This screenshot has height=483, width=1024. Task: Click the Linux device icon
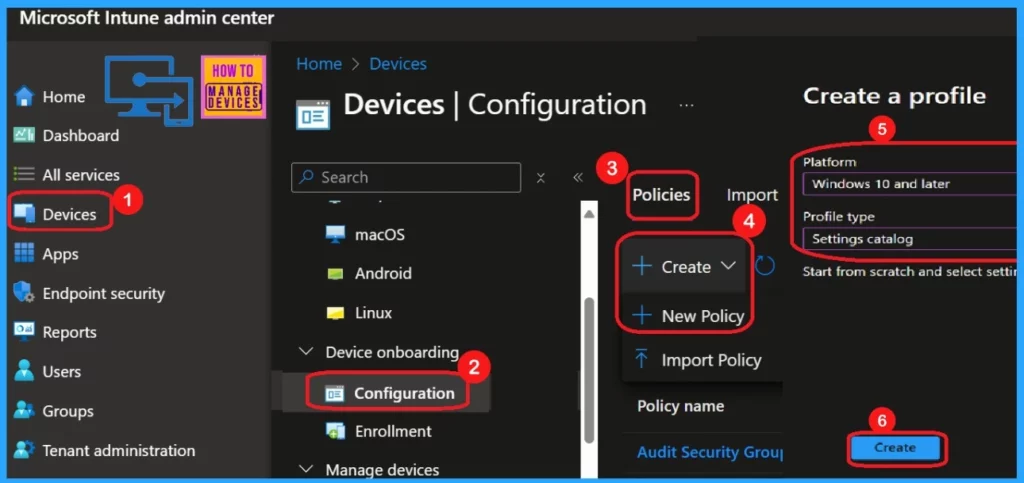(x=335, y=313)
